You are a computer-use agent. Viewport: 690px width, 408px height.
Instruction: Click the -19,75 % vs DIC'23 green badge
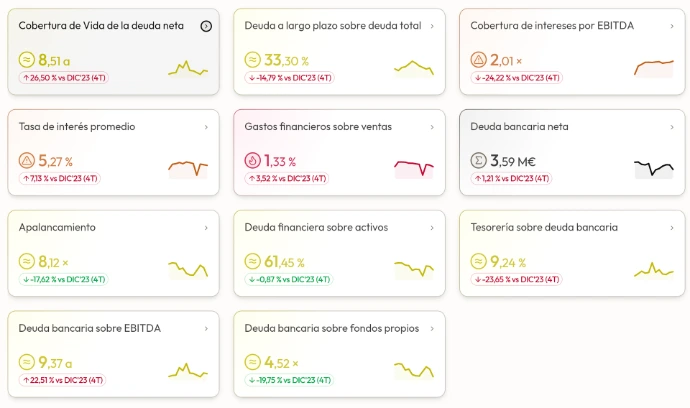coord(289,380)
